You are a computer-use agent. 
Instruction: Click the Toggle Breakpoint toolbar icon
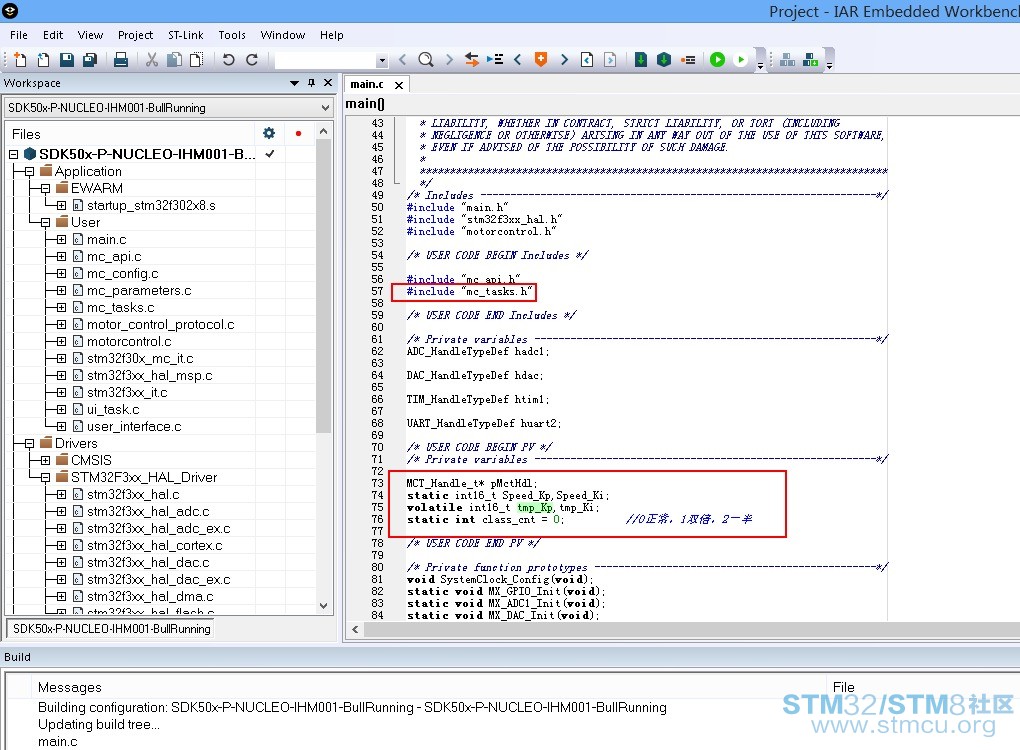pos(688,60)
